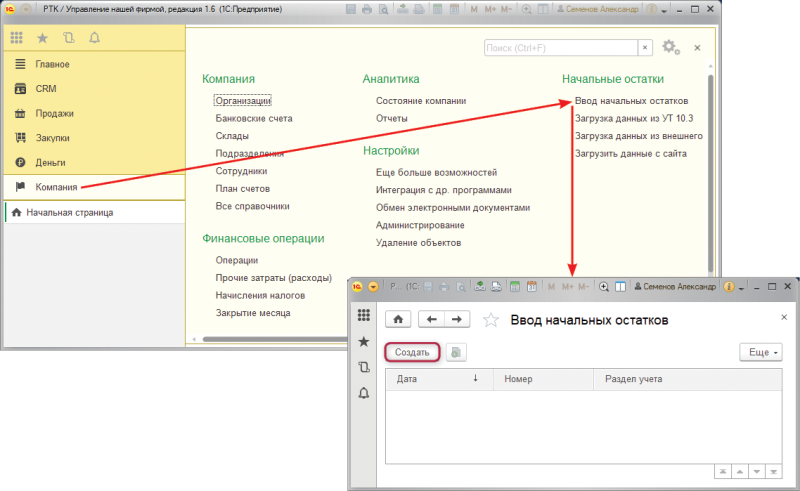Viewport: 800px width, 491px height.
Task: Open info icon in main window title bar
Action: click(x=651, y=9)
